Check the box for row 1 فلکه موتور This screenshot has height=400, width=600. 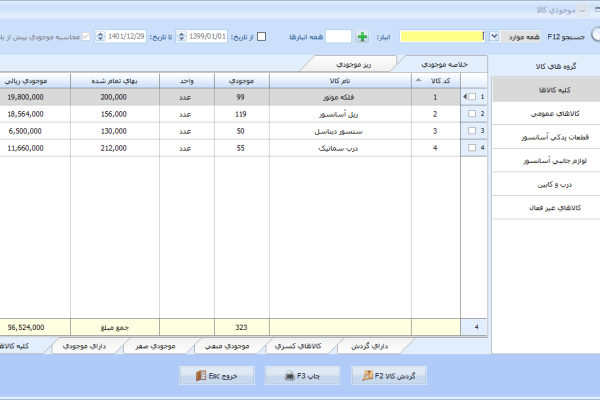(x=472, y=96)
